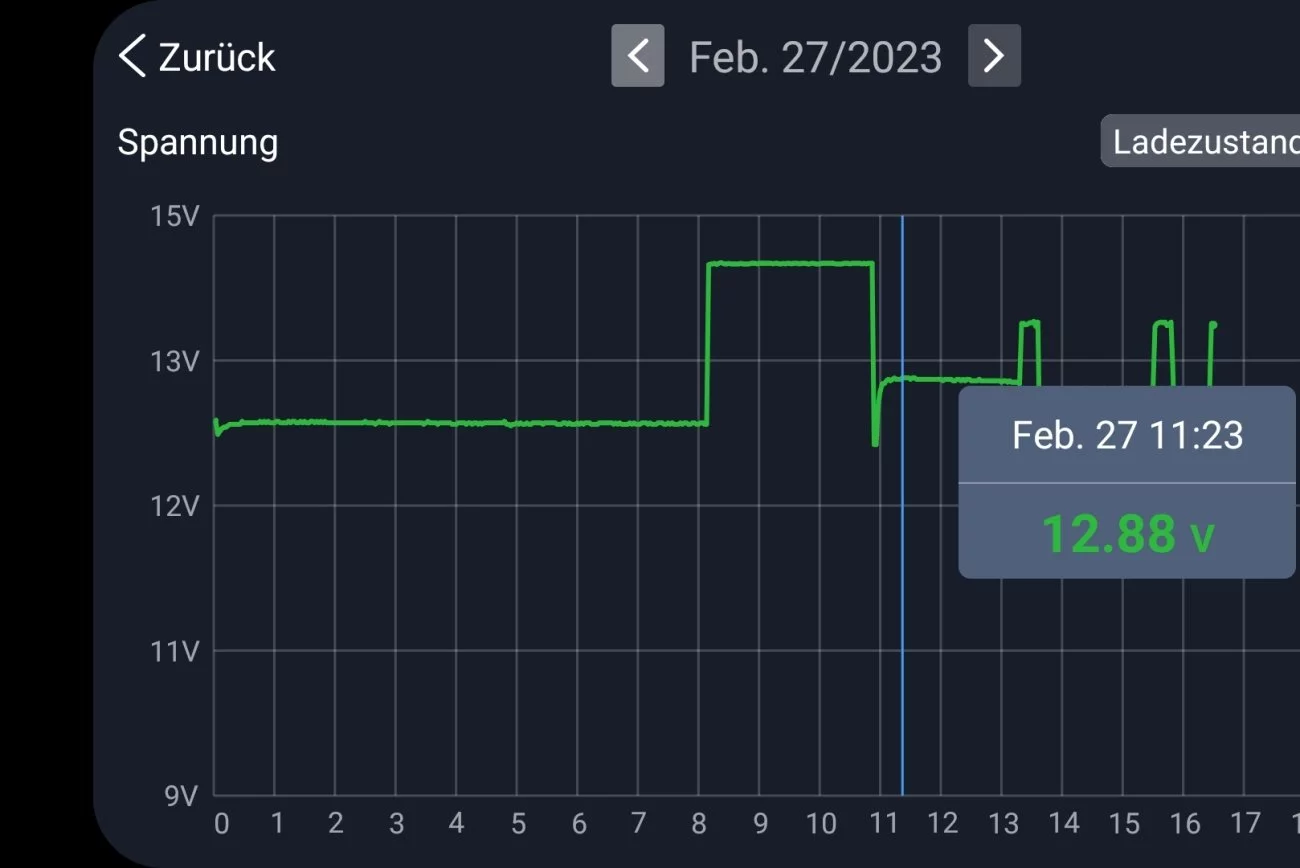
Task: Select hour 16 on the time axis
Action: (x=1185, y=824)
